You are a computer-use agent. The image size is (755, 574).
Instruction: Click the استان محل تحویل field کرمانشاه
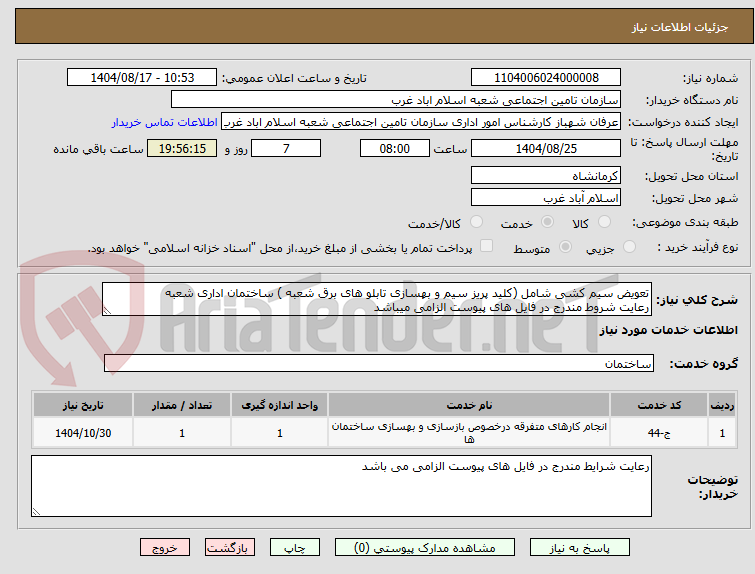coord(546,176)
